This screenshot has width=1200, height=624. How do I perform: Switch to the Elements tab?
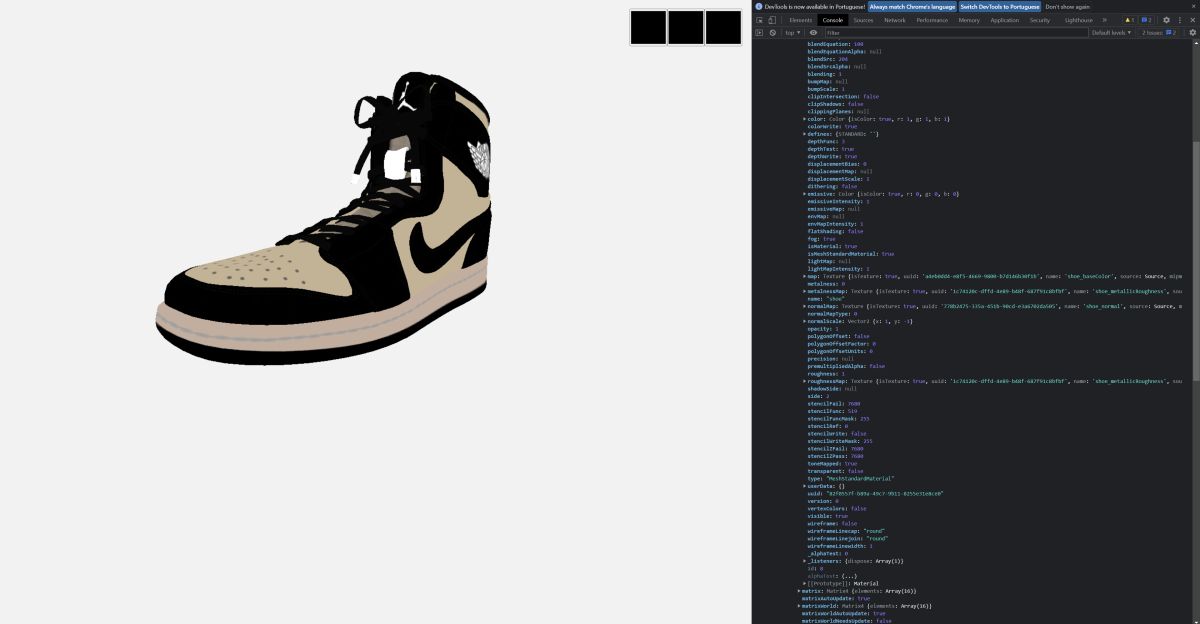tap(800, 20)
